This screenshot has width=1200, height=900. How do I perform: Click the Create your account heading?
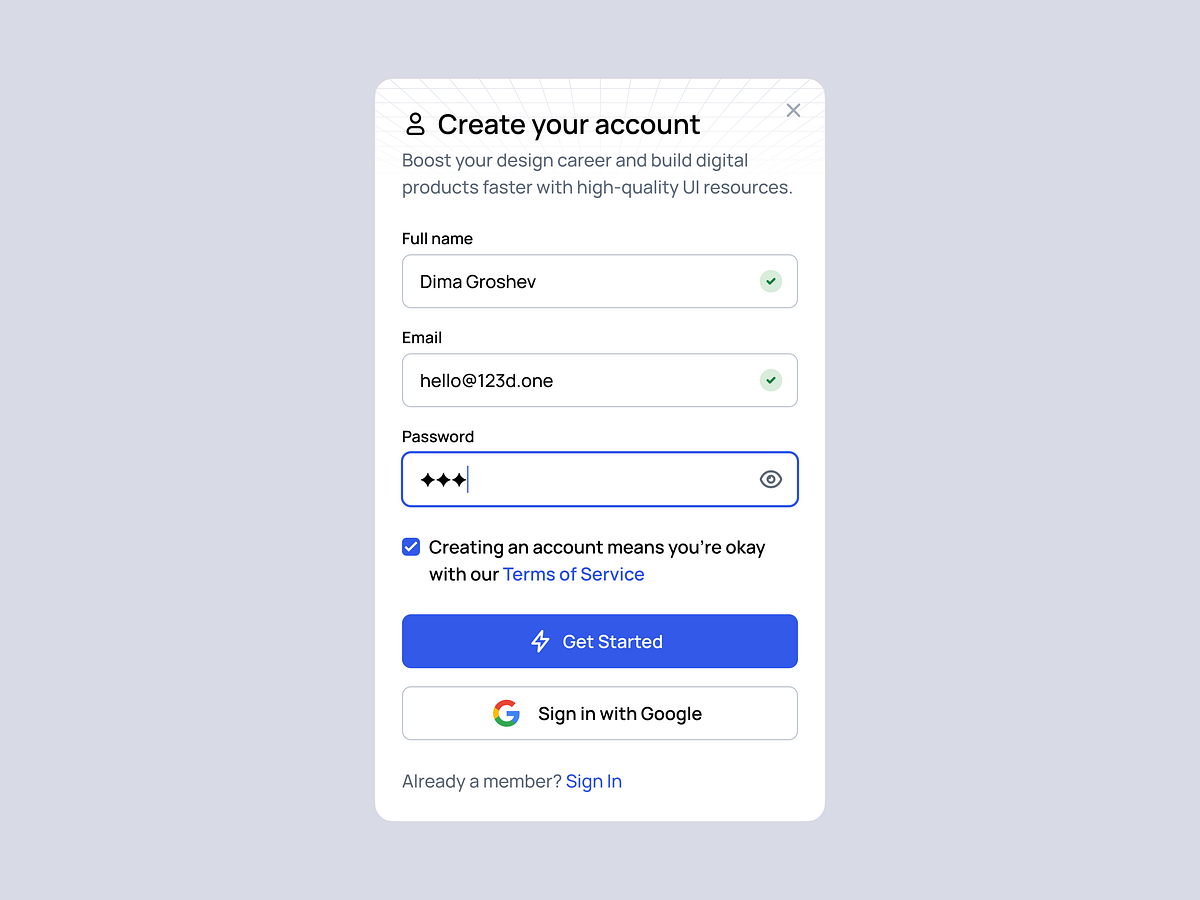[569, 125]
